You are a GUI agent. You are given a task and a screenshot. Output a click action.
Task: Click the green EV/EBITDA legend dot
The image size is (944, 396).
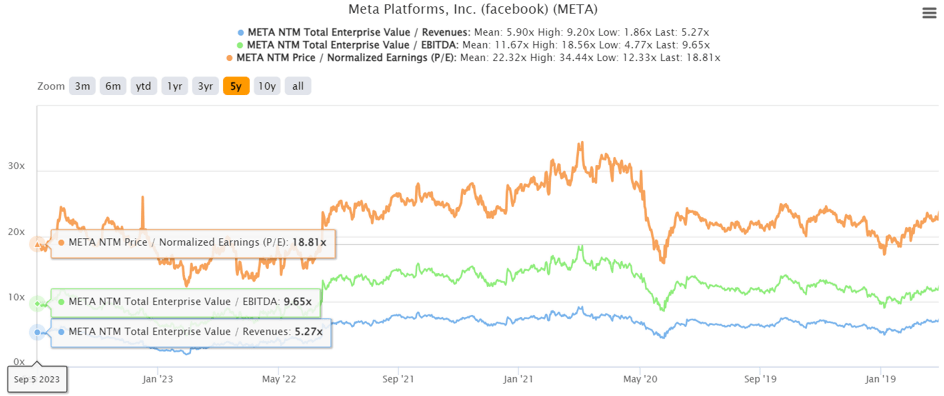(241, 45)
